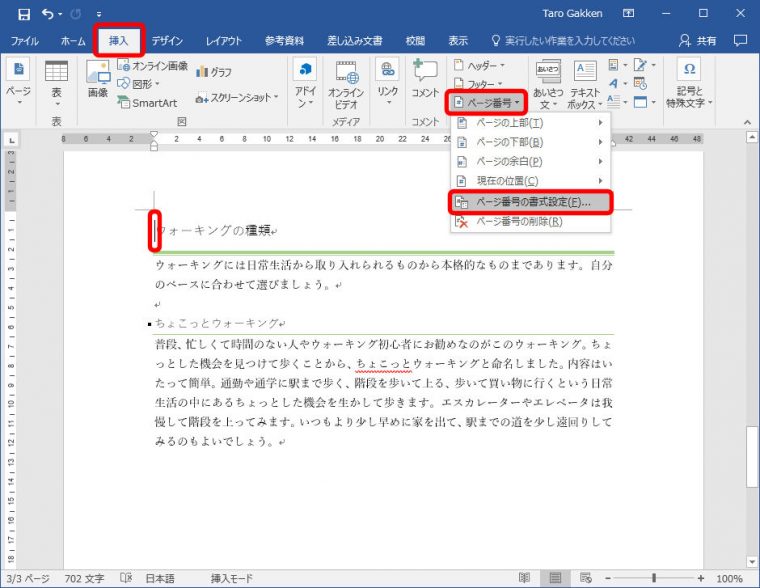Screen dimensions: 760x588
Task: Add a drop cap icon
Action: (x=617, y=102)
